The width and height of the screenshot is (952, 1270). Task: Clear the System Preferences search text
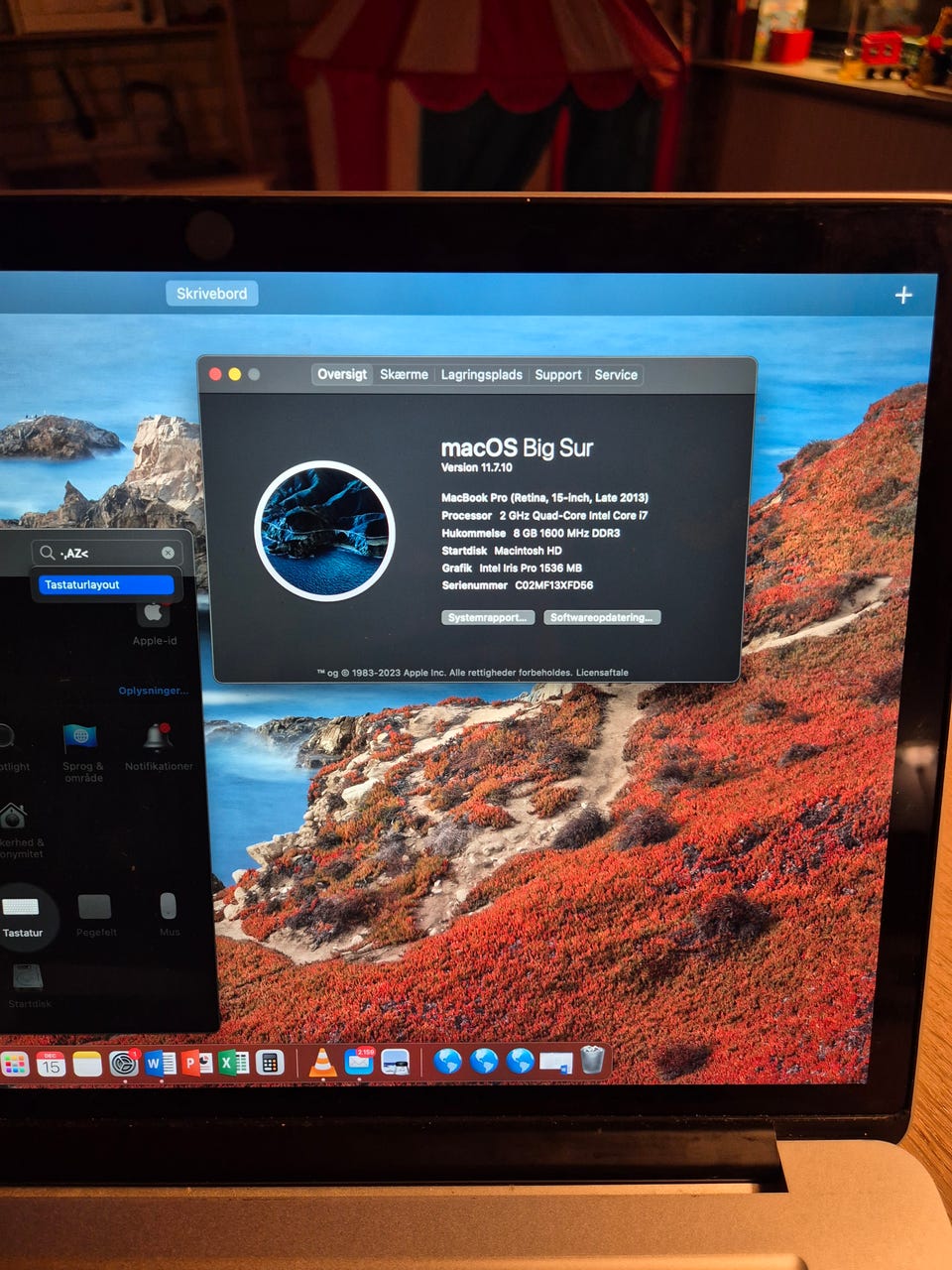click(x=168, y=553)
